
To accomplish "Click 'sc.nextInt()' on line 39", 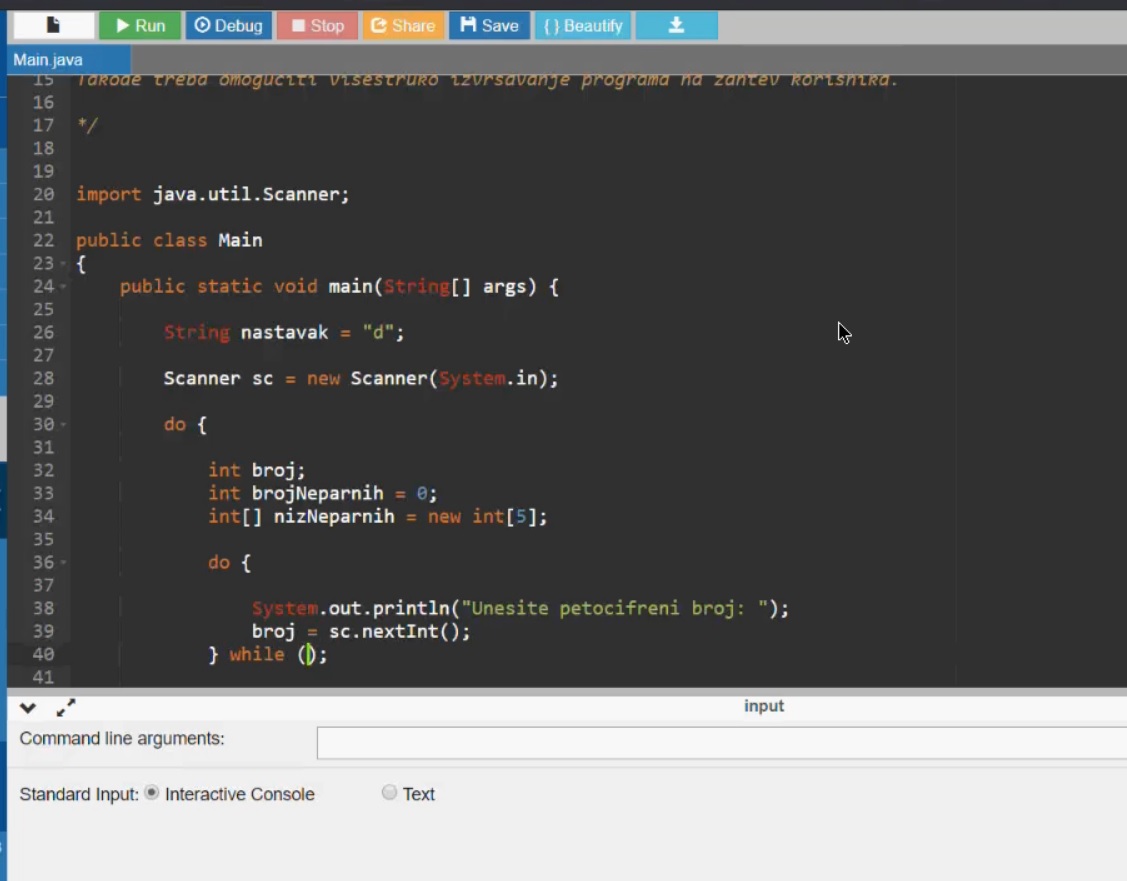I will [394, 632].
